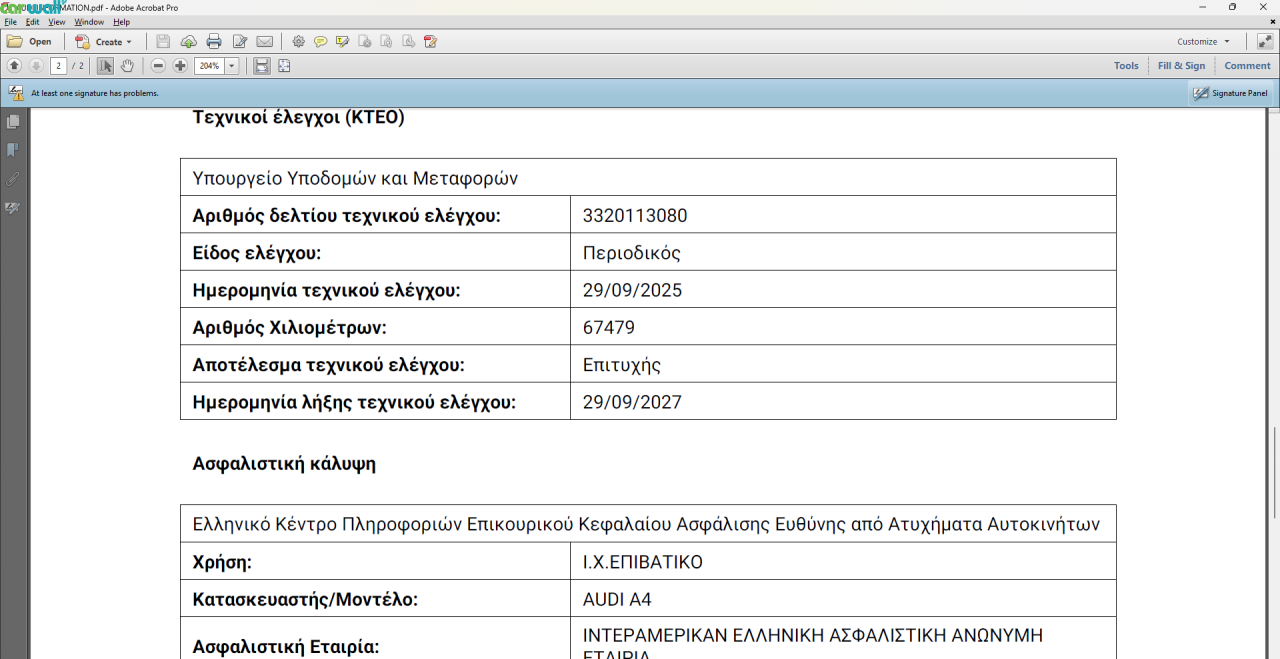Open the Page Thumbnails sidebar panel

coord(13,122)
